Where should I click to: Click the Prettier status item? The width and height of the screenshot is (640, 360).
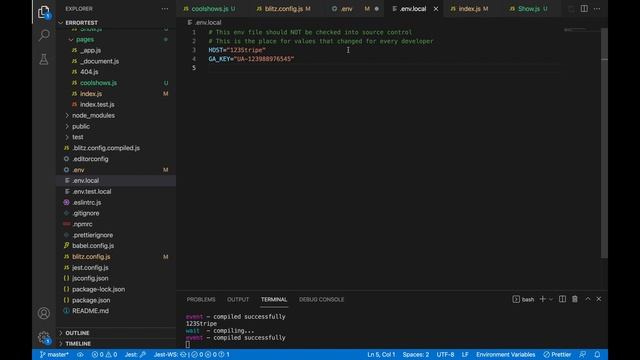pyautogui.click(x=557, y=354)
